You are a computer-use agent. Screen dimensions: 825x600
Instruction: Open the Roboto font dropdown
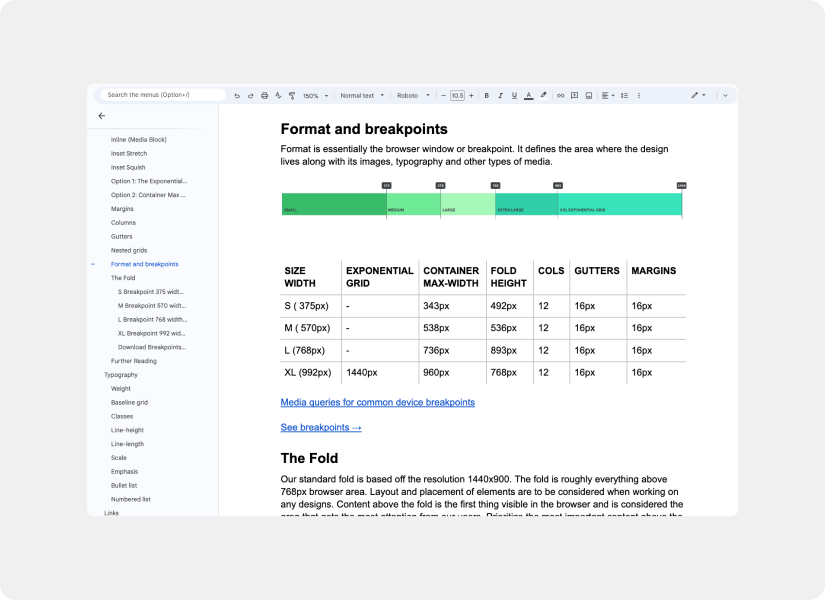coord(413,95)
